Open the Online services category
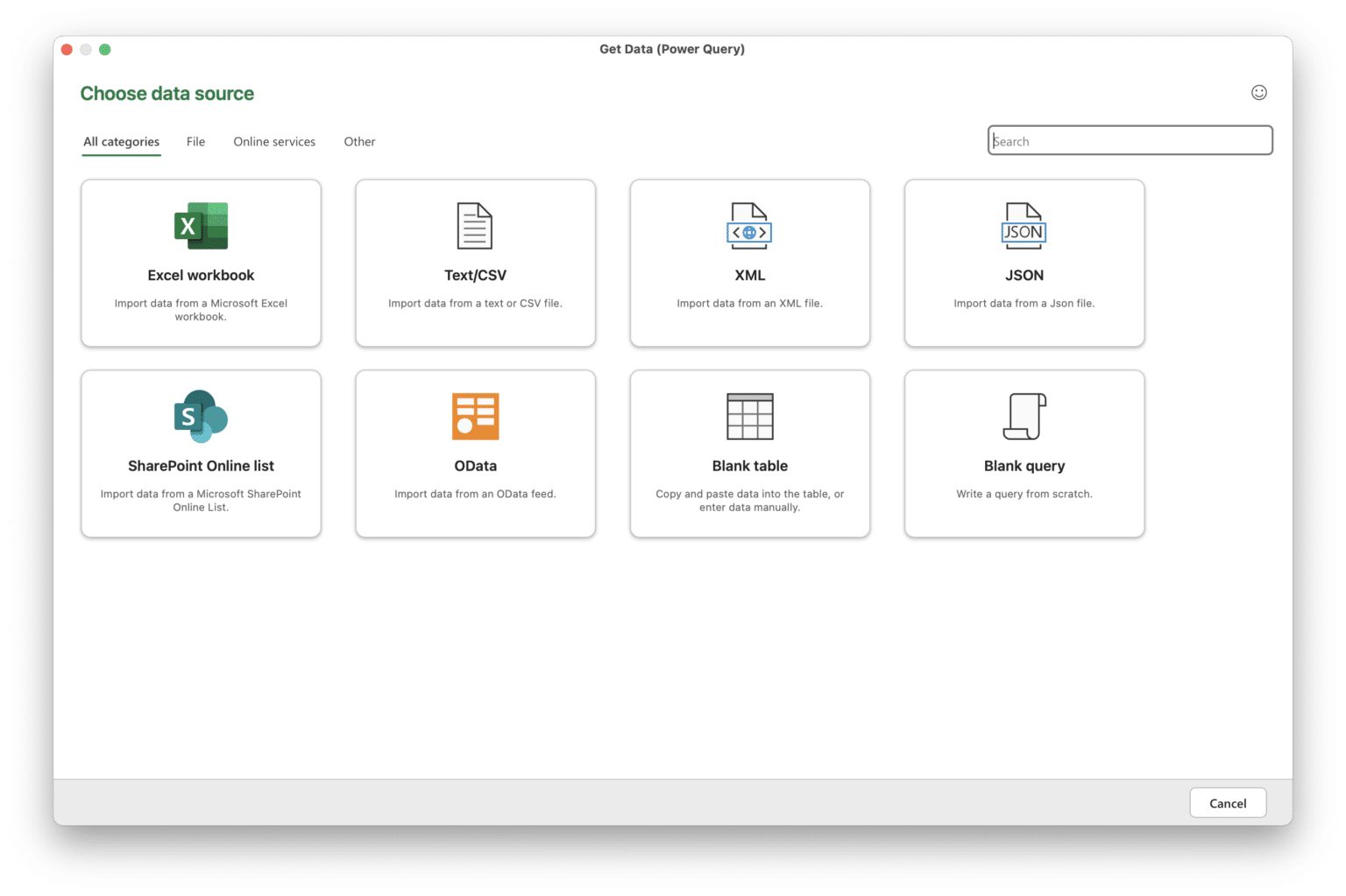Image resolution: width=1346 pixels, height=896 pixels. (x=273, y=141)
